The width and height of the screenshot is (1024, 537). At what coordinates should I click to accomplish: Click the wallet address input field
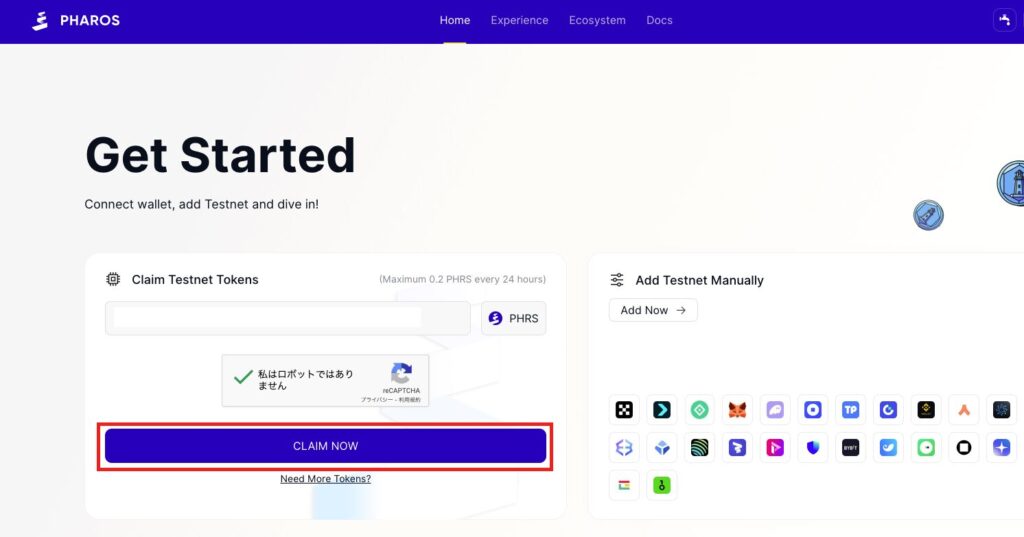point(287,318)
